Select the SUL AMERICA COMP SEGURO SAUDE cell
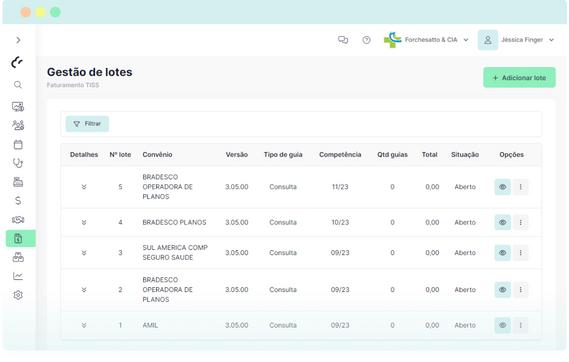Screen dimensions: 569x362 [x=175, y=253]
